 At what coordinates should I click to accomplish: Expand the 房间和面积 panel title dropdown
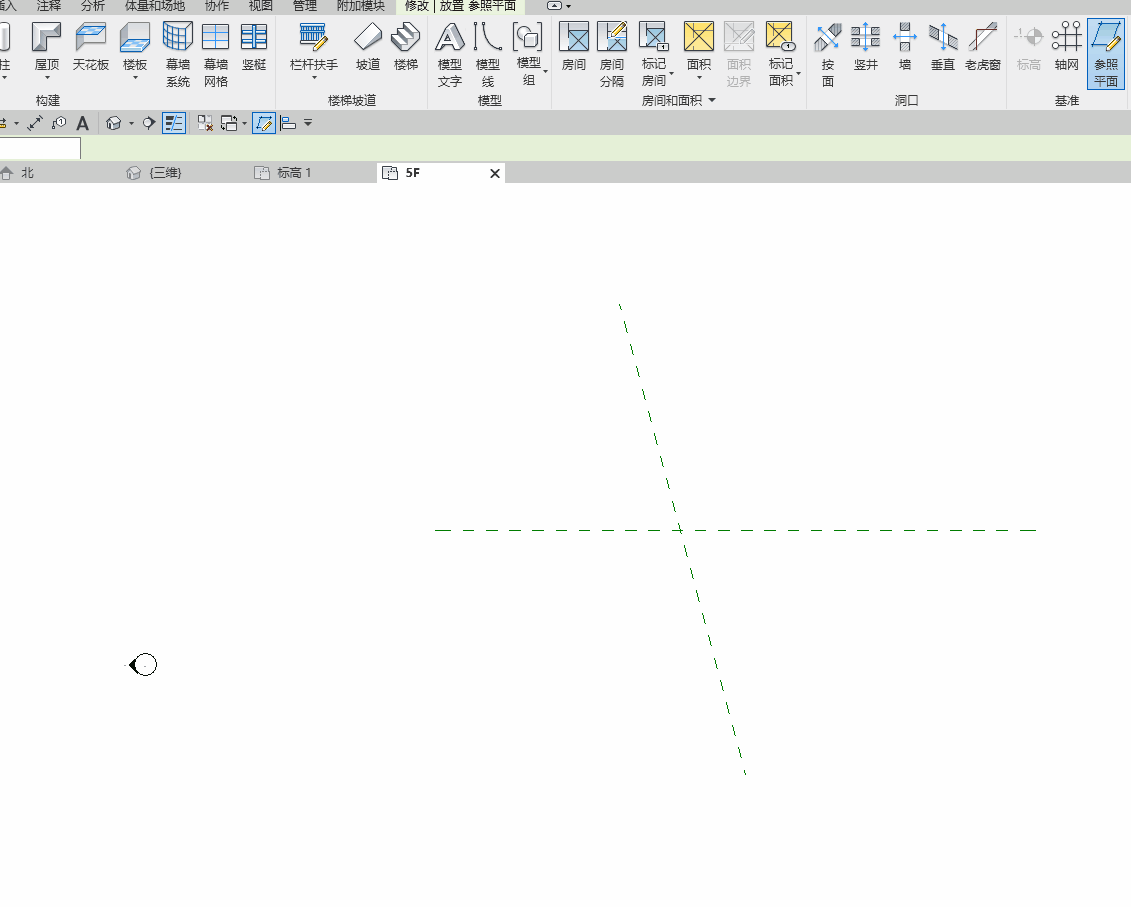[x=712, y=100]
